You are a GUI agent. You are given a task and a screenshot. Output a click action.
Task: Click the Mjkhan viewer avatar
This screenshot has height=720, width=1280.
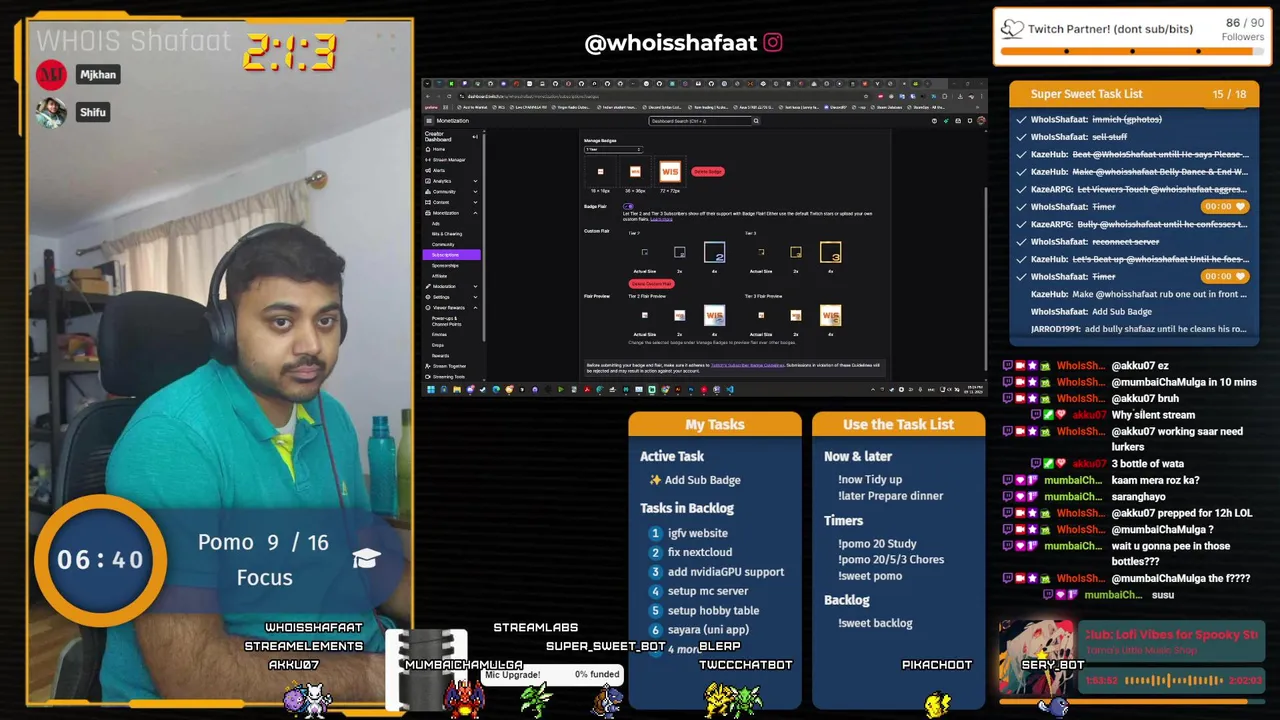[52, 75]
